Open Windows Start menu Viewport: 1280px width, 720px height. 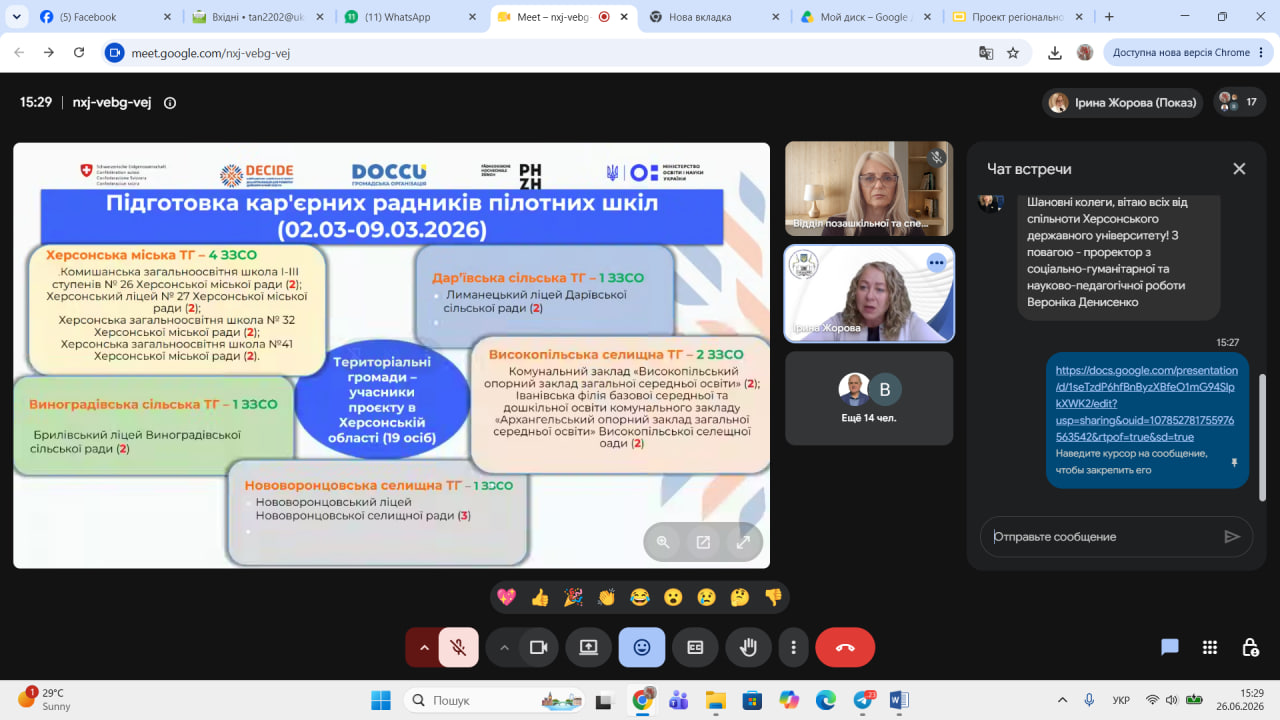pos(381,700)
